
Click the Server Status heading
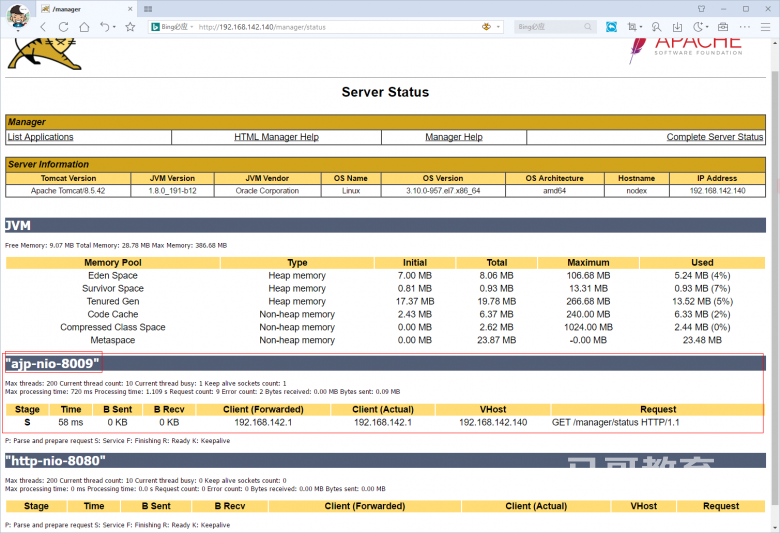click(385, 92)
